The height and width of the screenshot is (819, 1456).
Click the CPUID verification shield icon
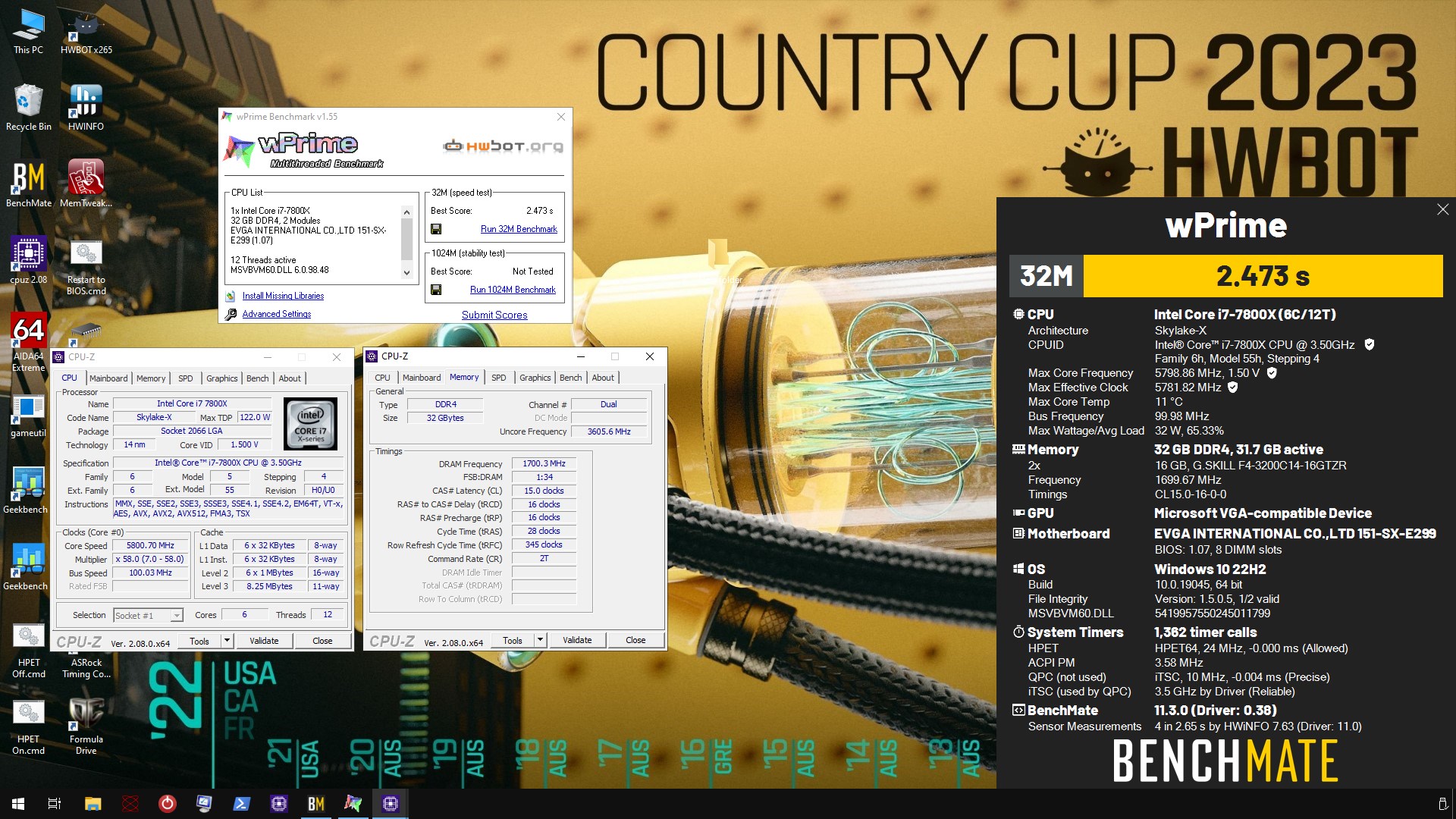(x=1370, y=344)
